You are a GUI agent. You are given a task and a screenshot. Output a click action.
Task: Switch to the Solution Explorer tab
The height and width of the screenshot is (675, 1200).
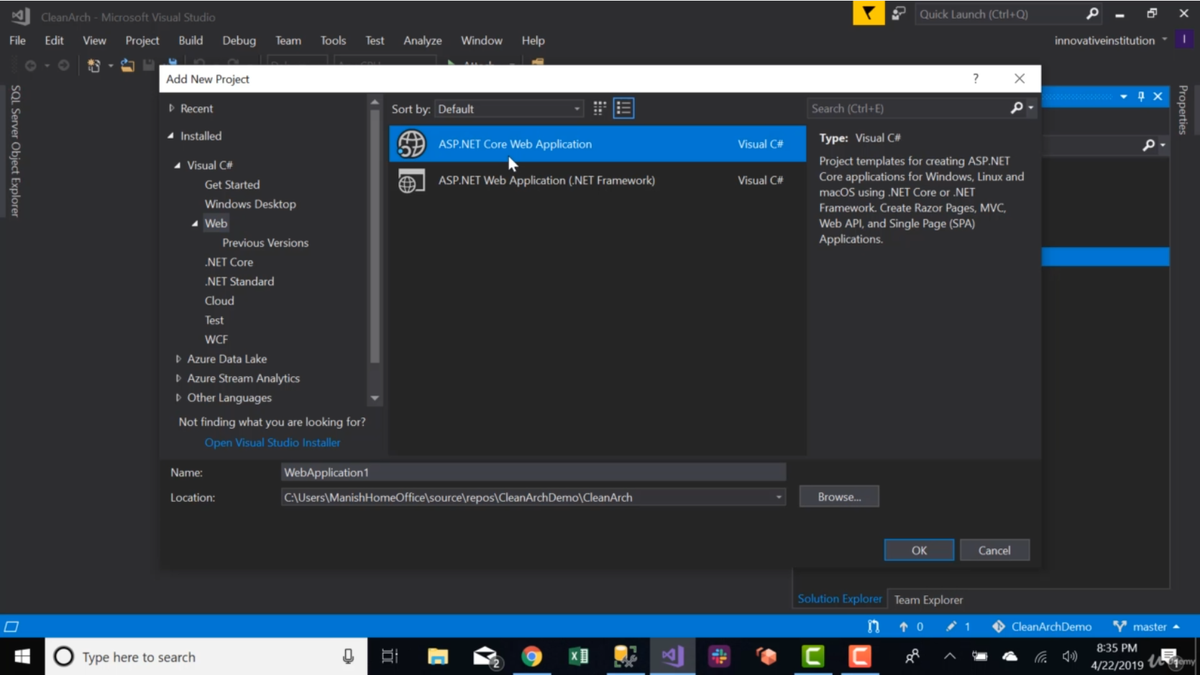(840, 599)
